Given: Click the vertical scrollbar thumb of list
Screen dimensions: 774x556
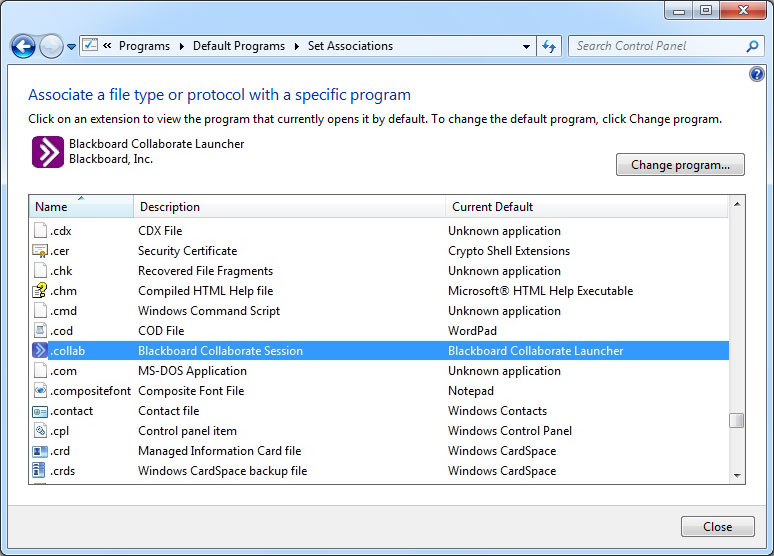Looking at the screenshot, I should 736,420.
